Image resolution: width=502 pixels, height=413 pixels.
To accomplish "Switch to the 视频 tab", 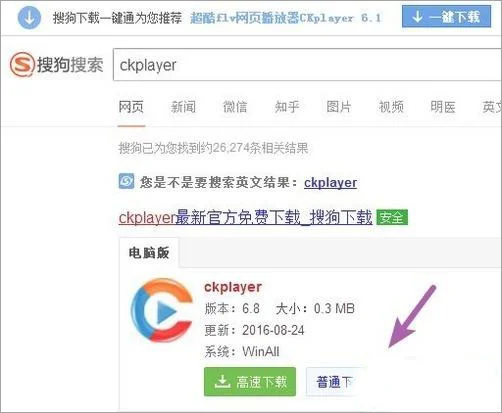I will (391, 107).
